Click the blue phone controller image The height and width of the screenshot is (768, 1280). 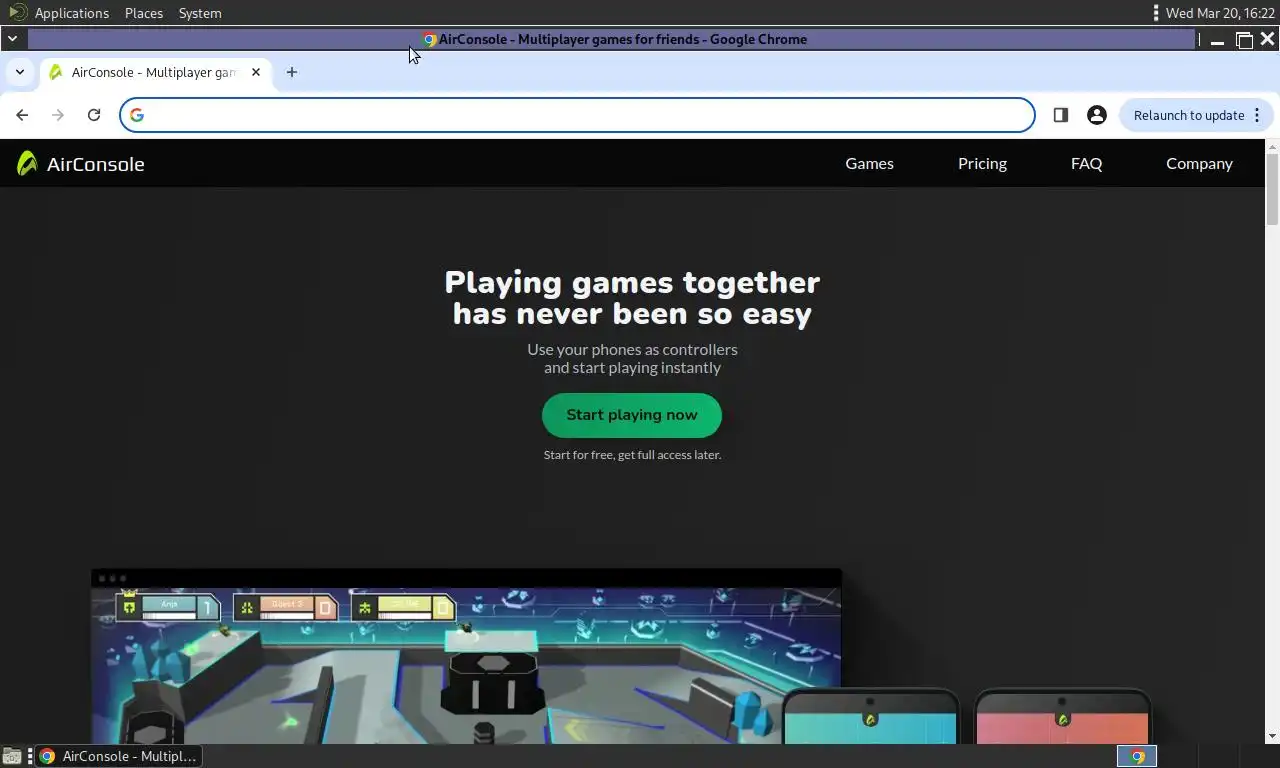coord(870,716)
